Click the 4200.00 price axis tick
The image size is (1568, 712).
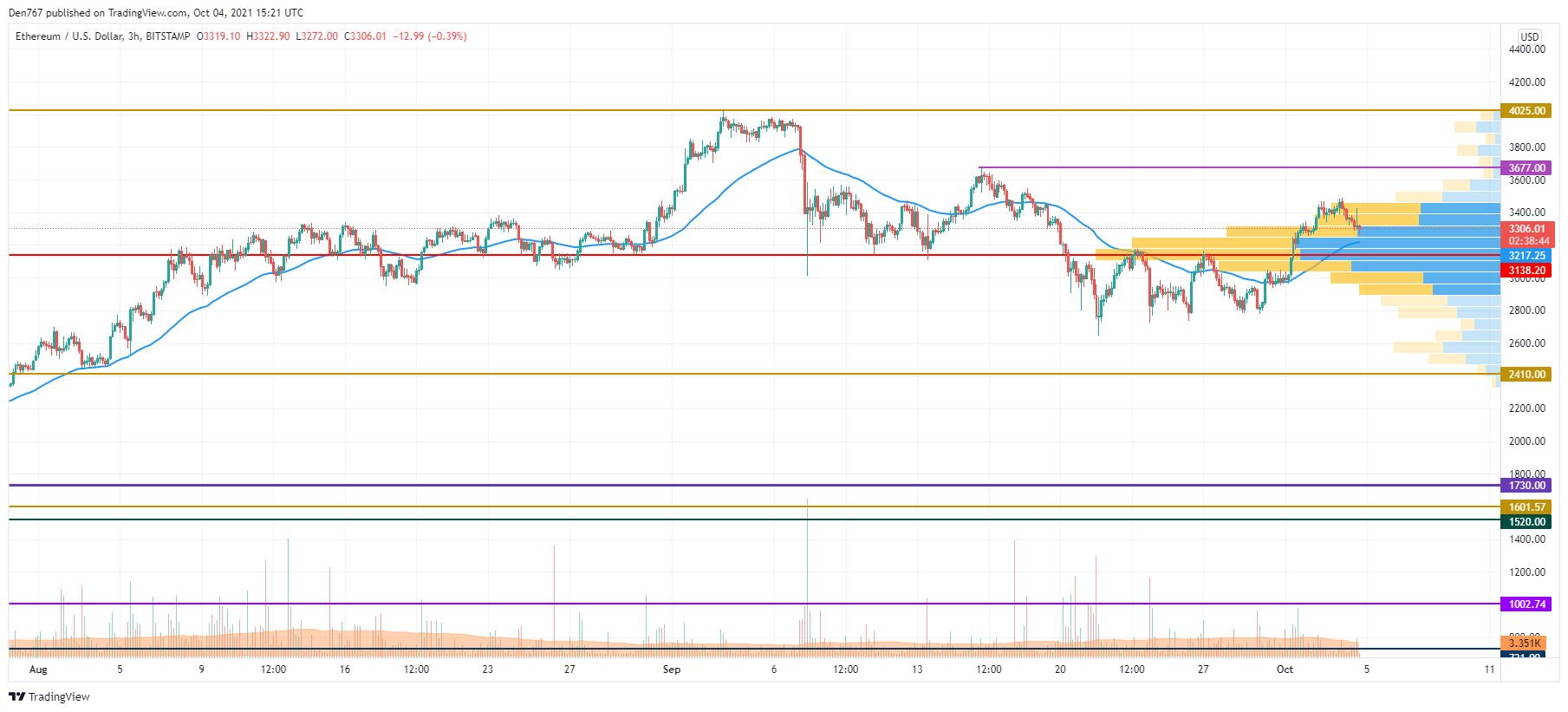point(1526,82)
